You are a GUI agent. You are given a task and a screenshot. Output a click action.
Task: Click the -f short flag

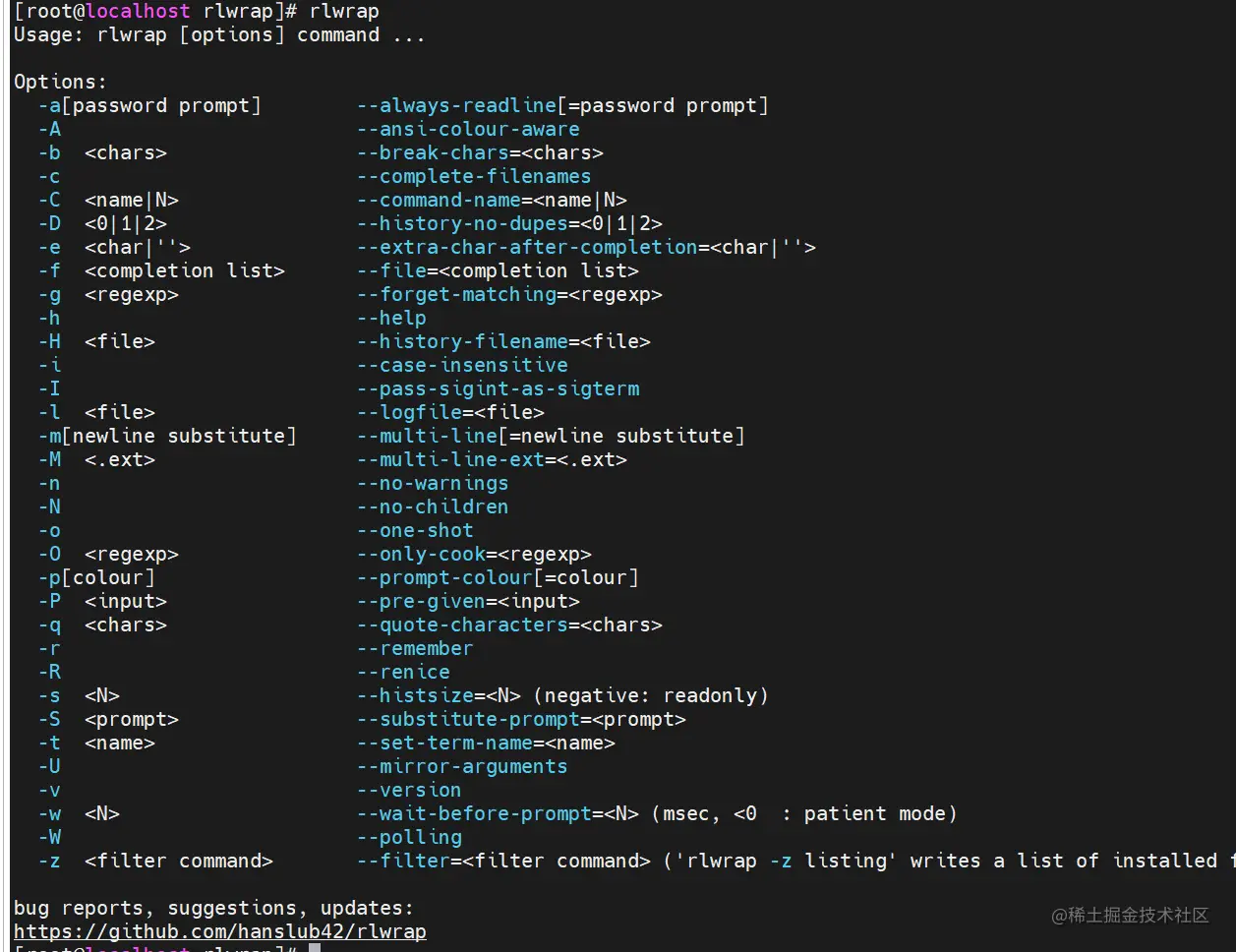49,270
